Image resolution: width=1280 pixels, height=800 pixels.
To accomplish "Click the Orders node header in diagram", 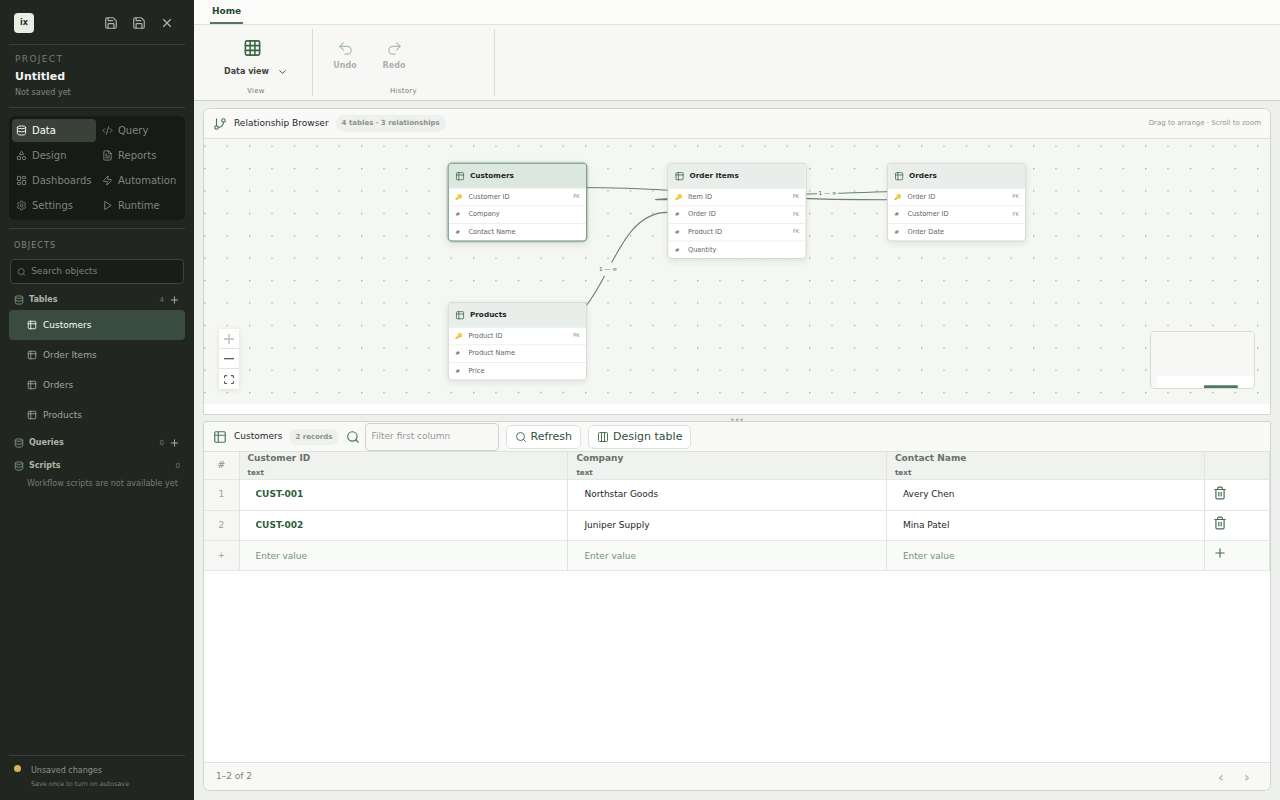I will pyautogui.click(x=957, y=176).
